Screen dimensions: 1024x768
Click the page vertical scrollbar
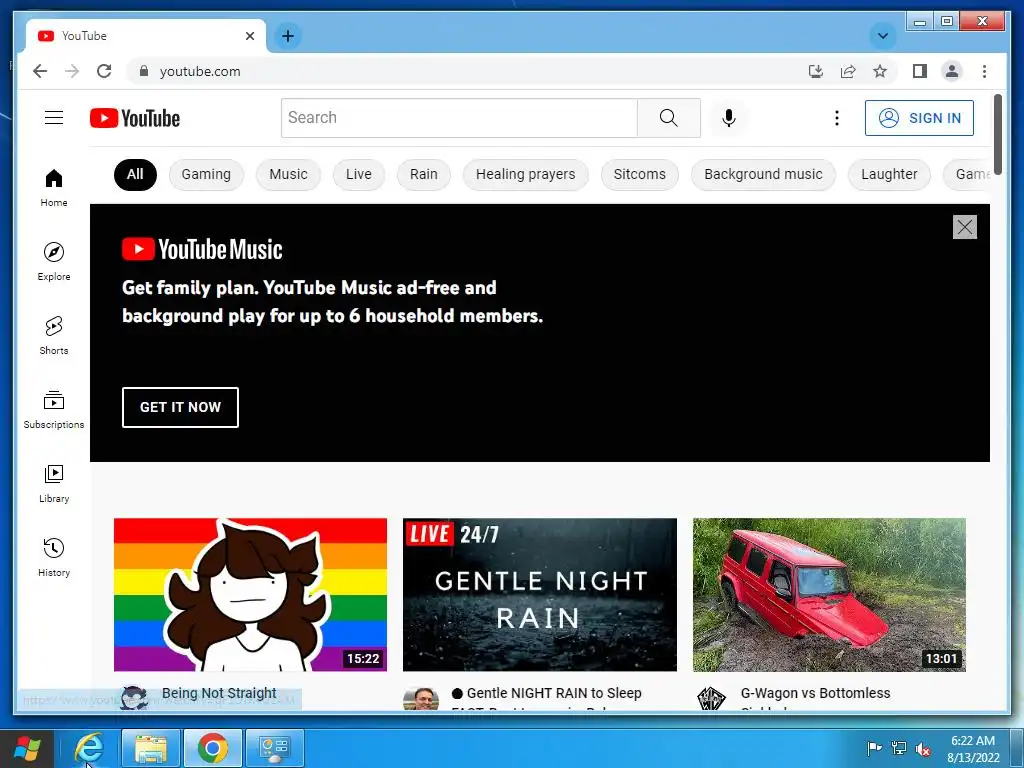click(997, 134)
